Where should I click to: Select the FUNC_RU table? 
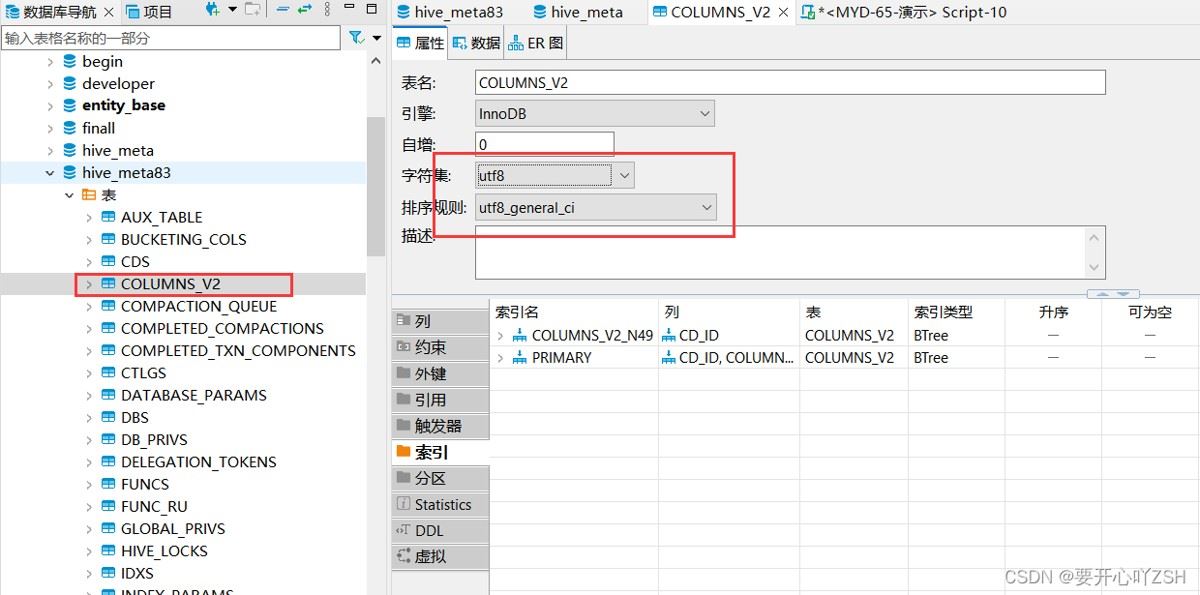coord(154,507)
